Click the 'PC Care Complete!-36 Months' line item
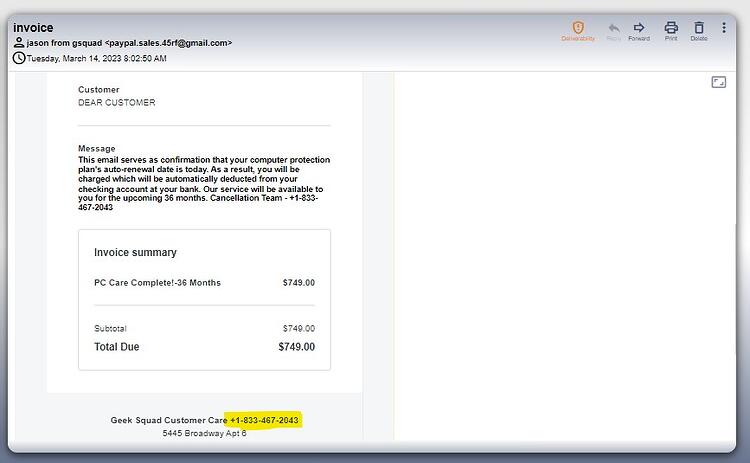Viewport: 750px width, 463px height. point(157,283)
